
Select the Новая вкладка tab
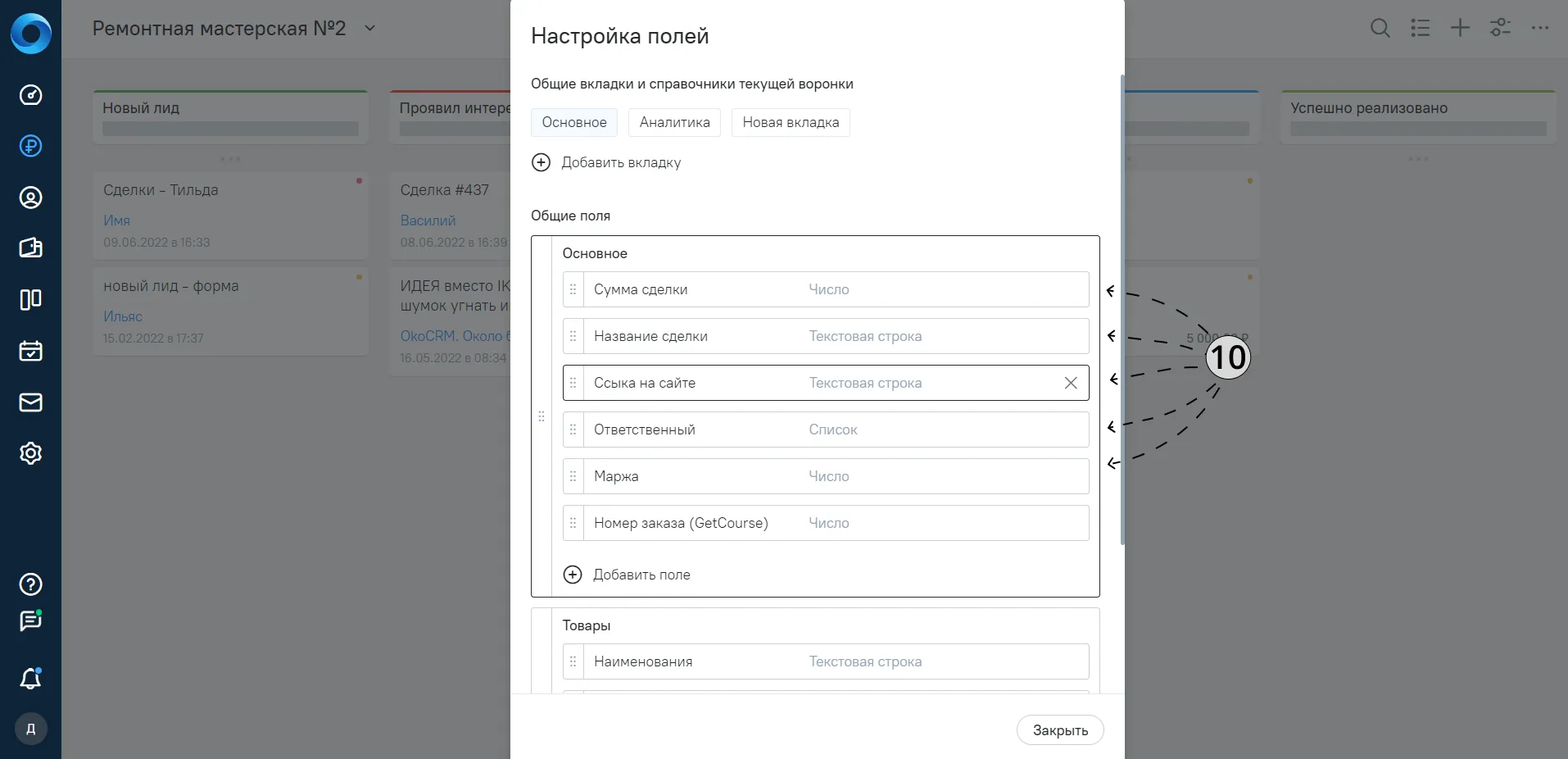click(x=791, y=122)
